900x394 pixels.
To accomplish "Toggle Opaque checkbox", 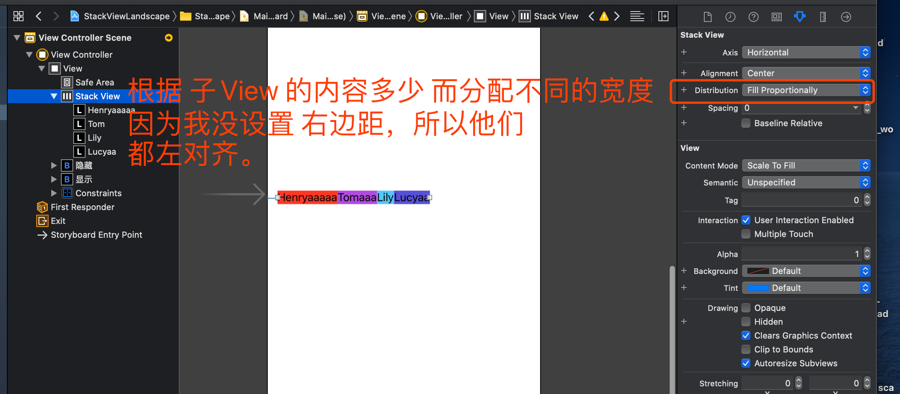I will click(746, 308).
